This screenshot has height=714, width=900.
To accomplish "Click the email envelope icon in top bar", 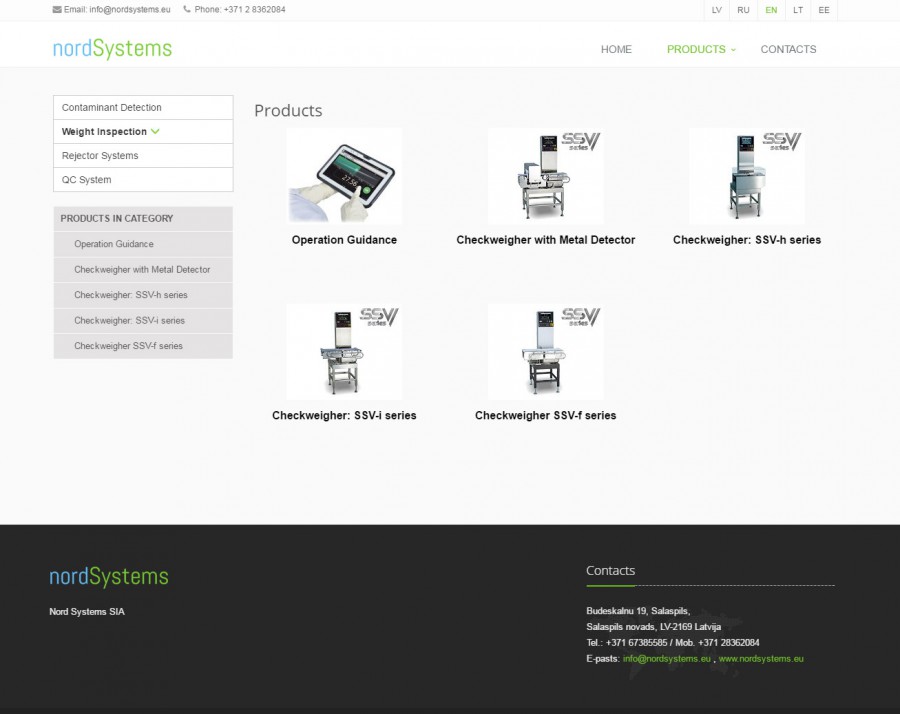I will [57, 10].
